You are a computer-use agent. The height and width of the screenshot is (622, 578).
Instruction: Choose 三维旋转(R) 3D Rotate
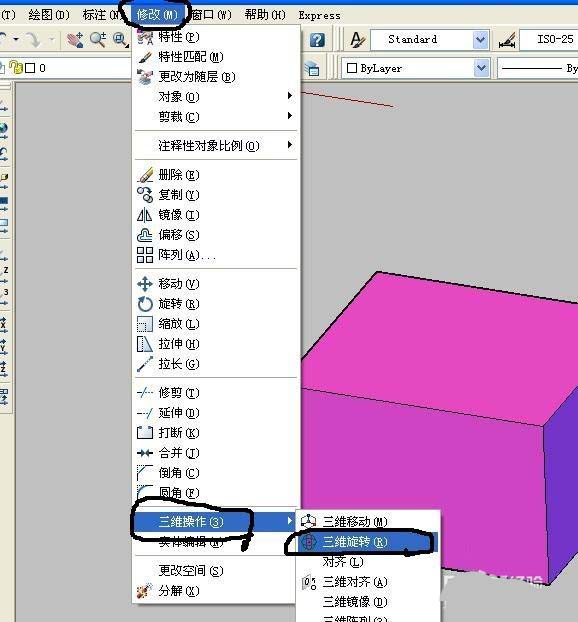pyautogui.click(x=368, y=542)
